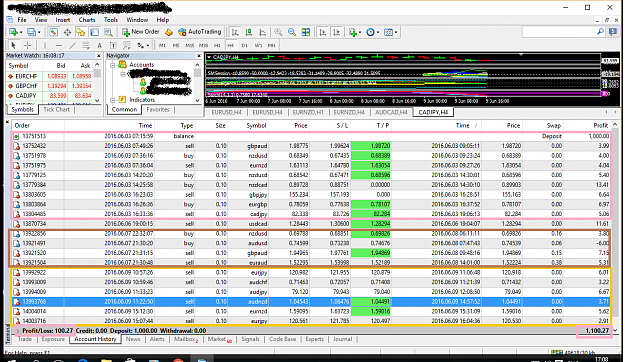
Task: Switch timeframe to M15
Action: [x=190, y=45]
